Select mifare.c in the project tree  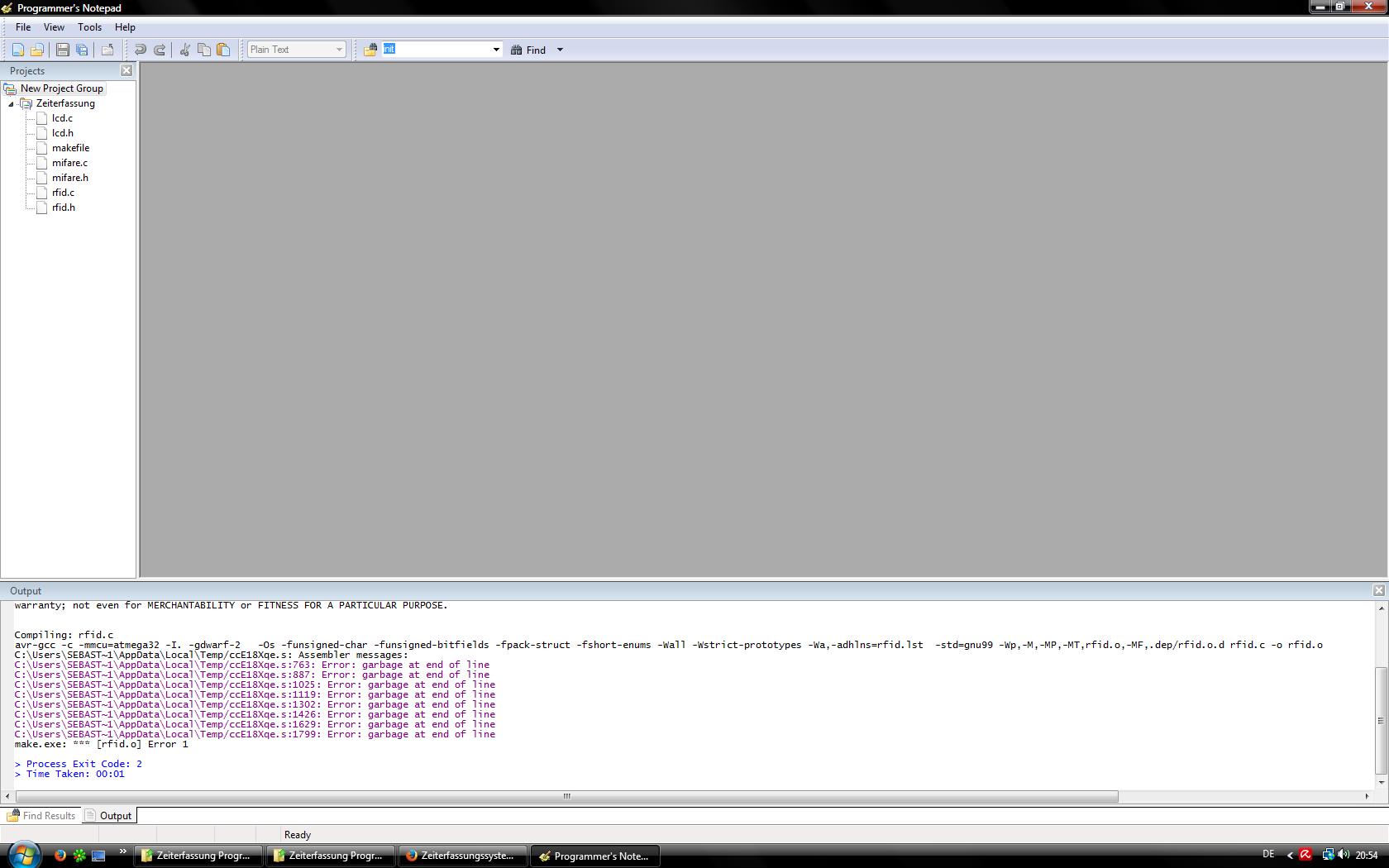click(x=69, y=163)
